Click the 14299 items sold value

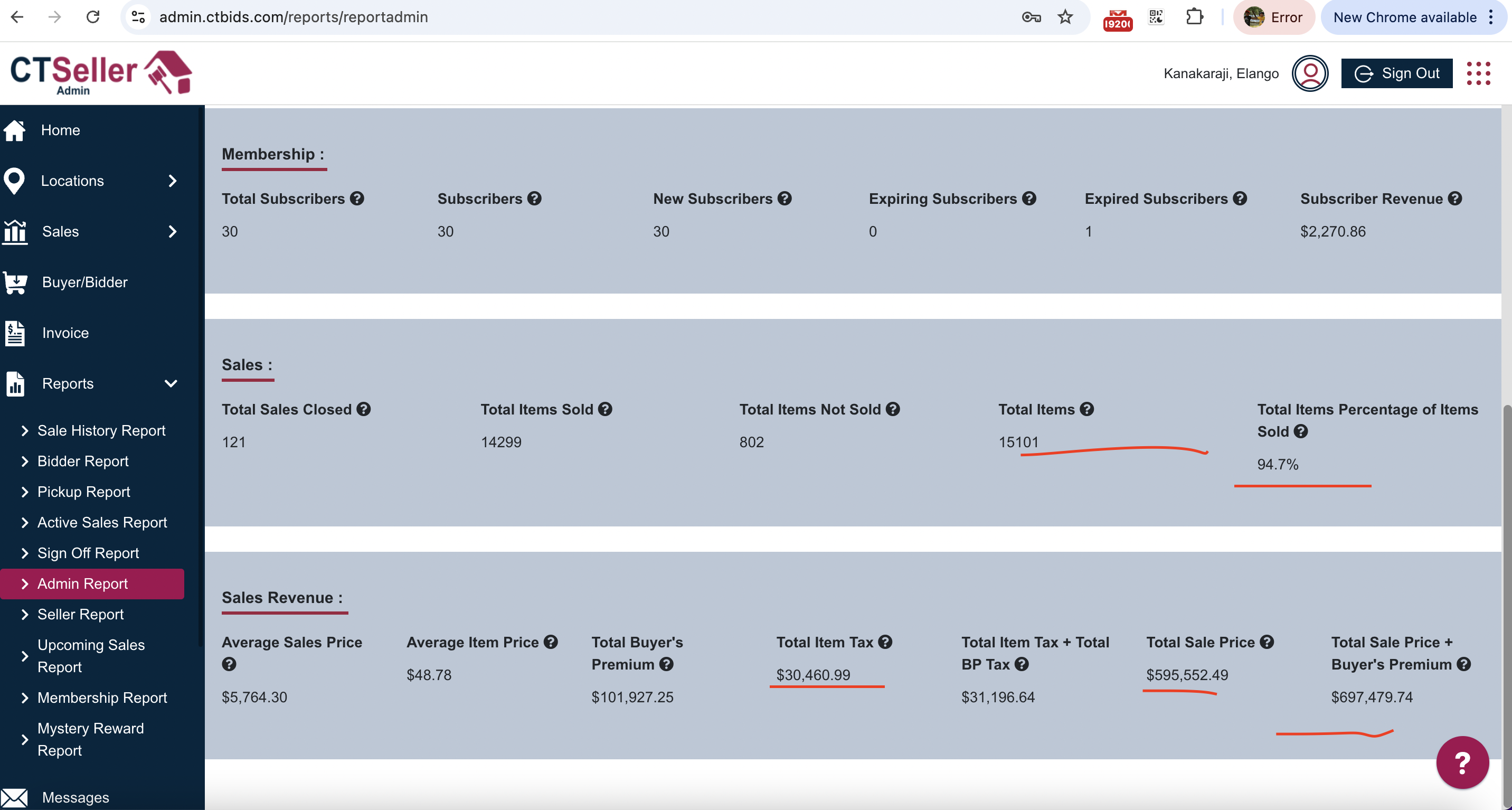500,442
